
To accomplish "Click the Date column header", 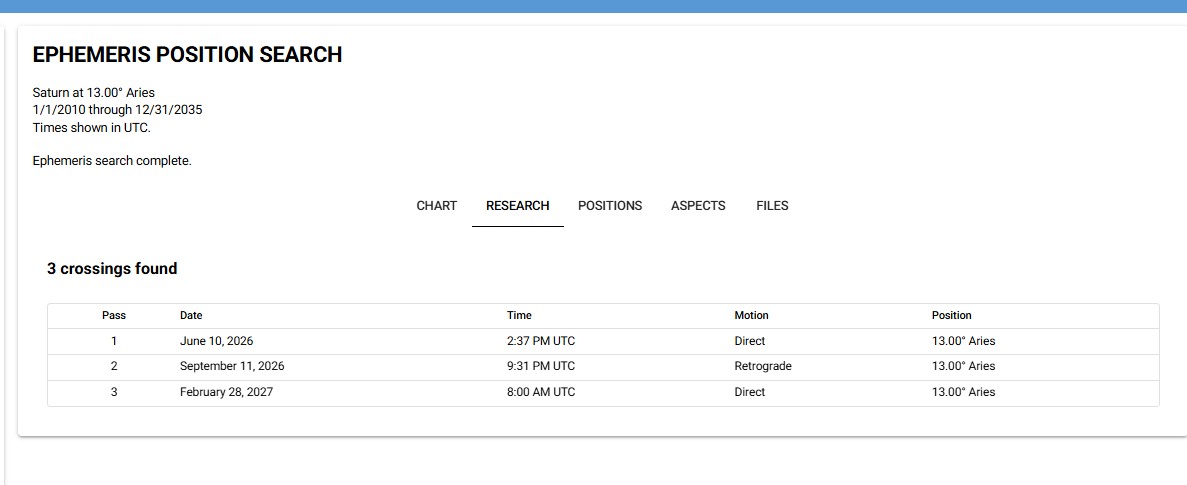I will pyautogui.click(x=191, y=316).
